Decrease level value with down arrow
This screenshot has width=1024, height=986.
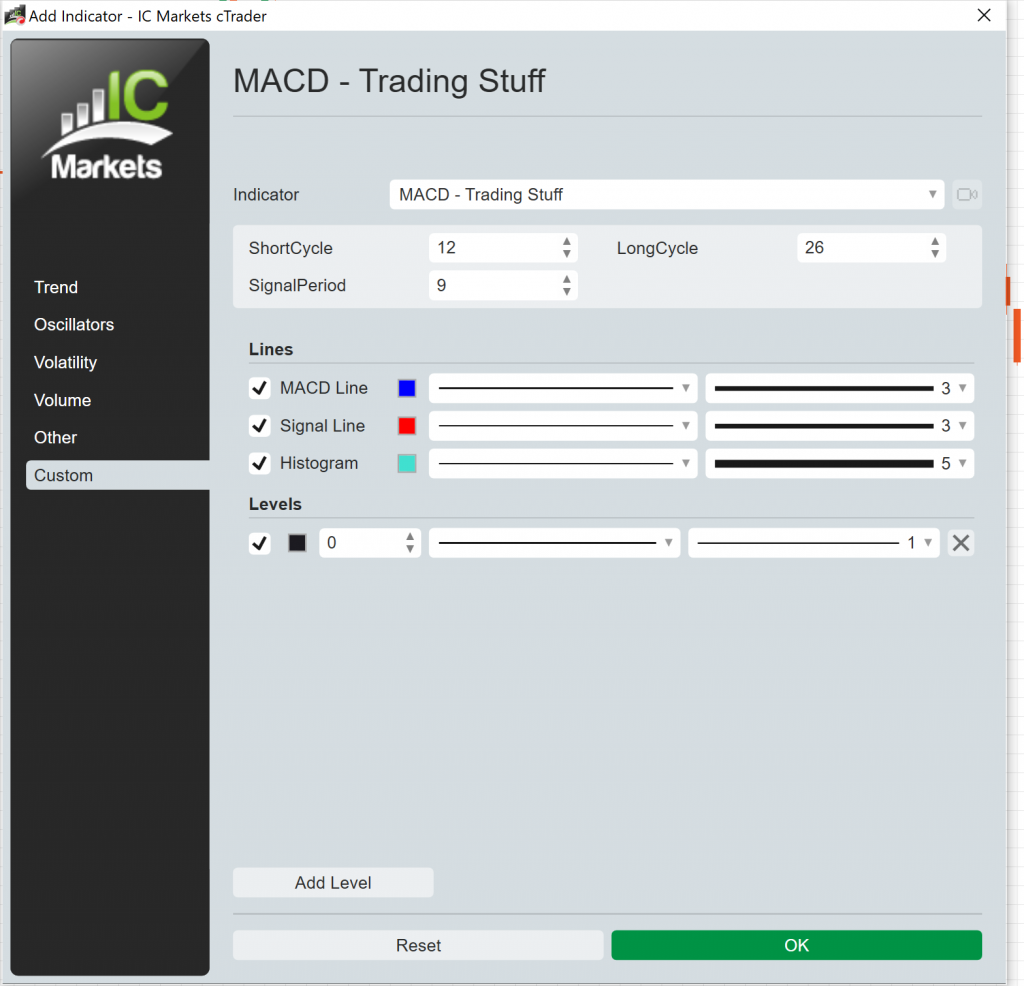click(x=409, y=549)
